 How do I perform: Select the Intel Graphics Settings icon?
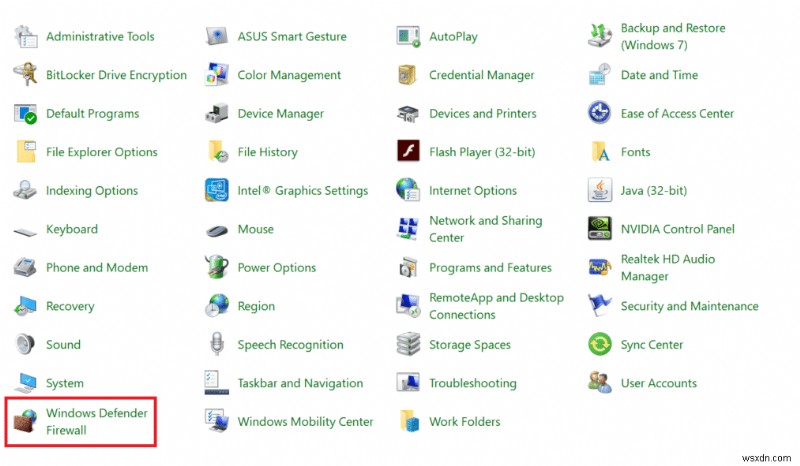[x=217, y=190]
